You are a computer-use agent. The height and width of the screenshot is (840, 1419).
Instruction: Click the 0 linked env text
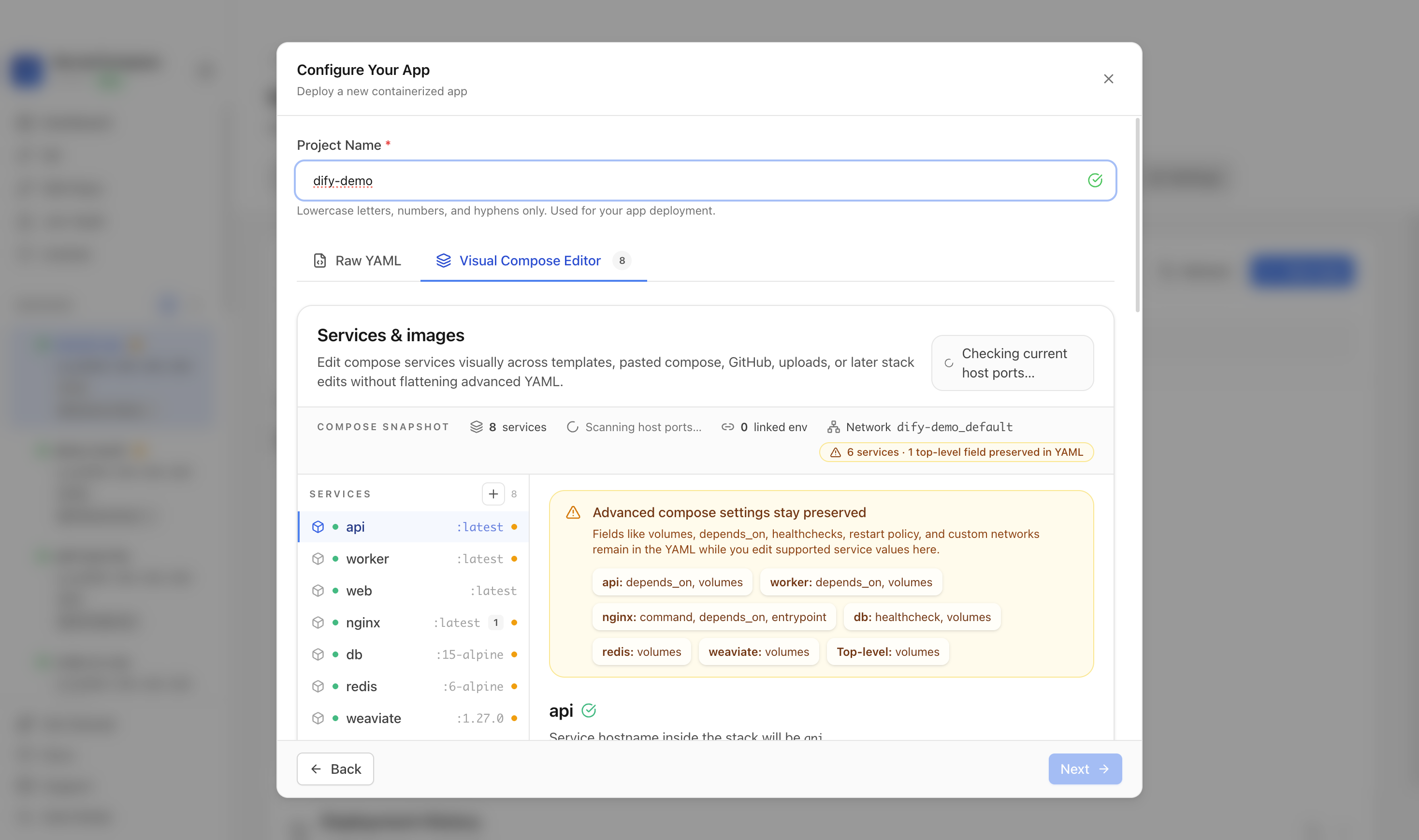point(773,427)
